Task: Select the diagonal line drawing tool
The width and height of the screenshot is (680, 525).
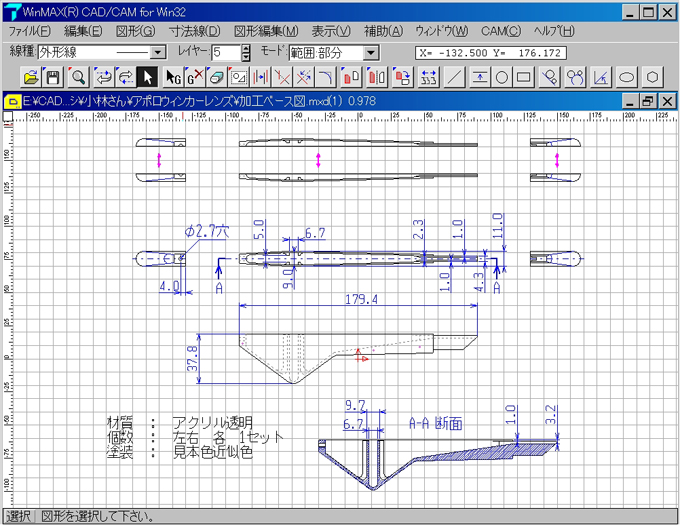Action: (454, 77)
